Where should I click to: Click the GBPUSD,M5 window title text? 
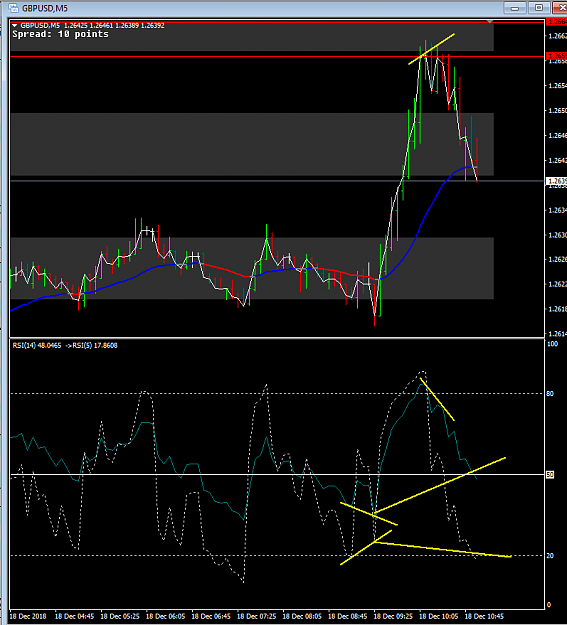coord(45,8)
